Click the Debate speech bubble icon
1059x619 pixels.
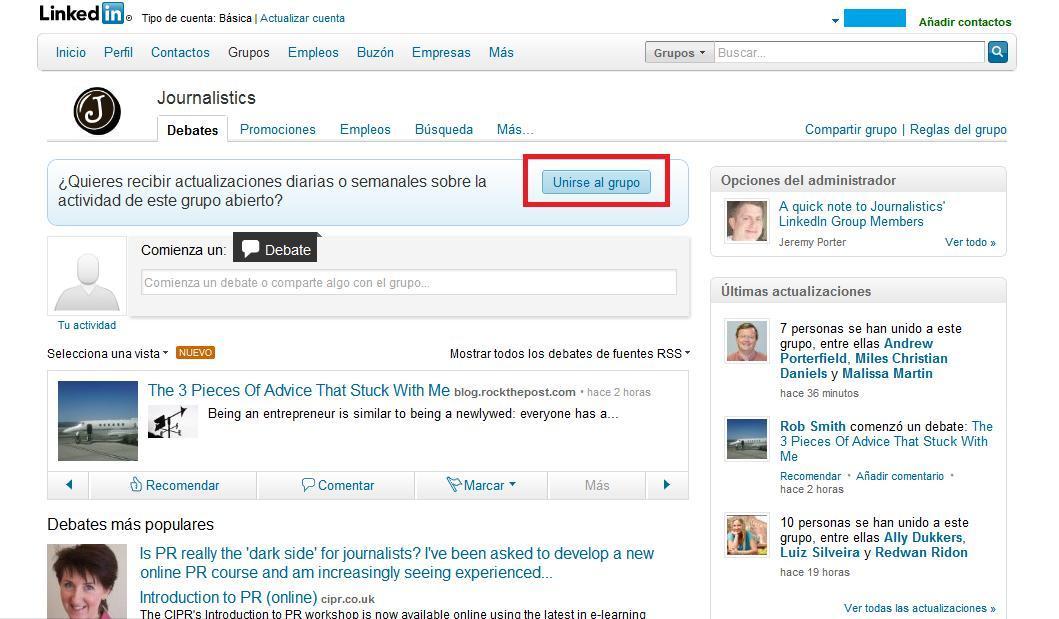coord(251,249)
